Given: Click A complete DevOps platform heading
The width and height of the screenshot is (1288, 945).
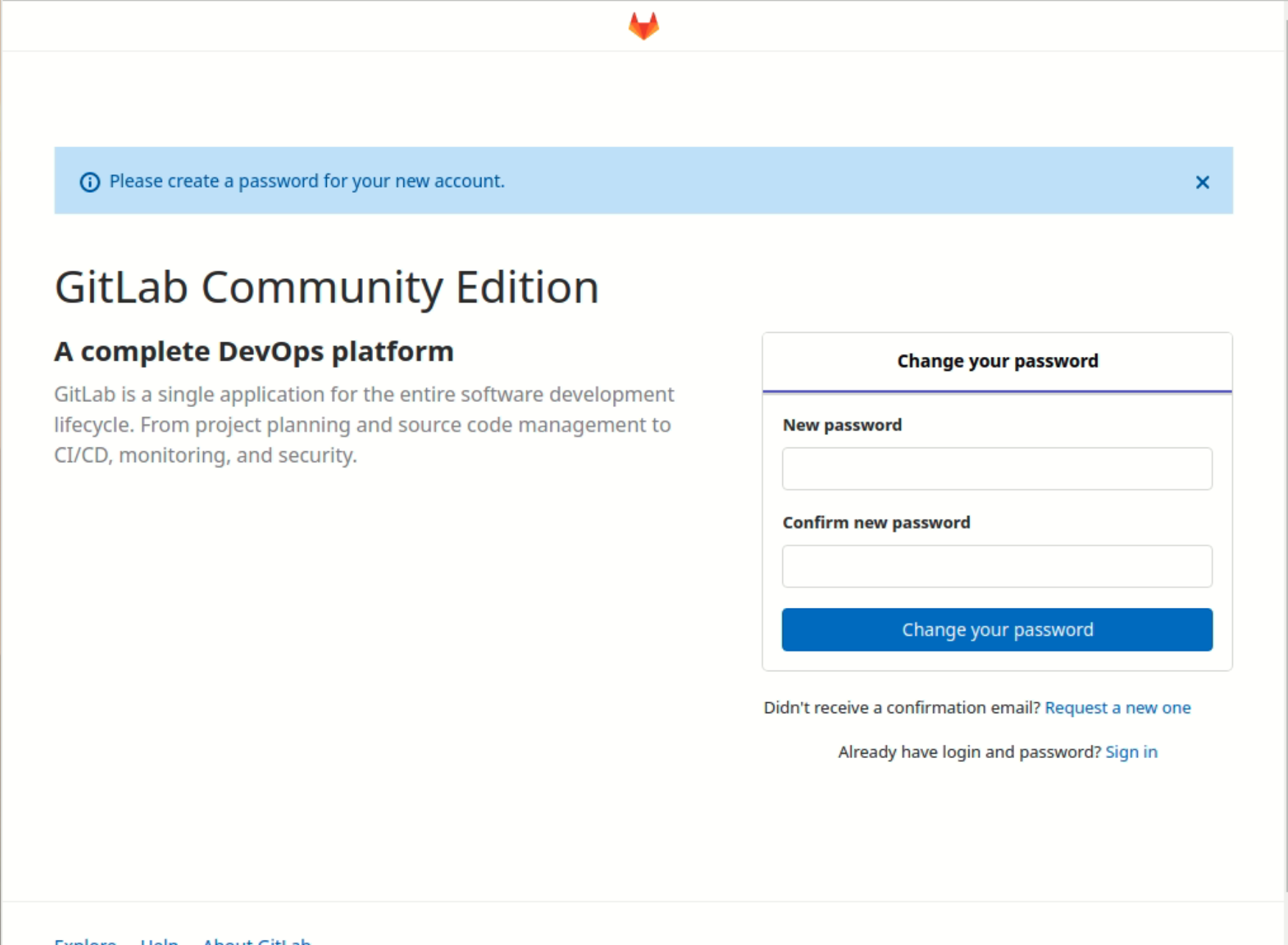Looking at the screenshot, I should (x=254, y=352).
